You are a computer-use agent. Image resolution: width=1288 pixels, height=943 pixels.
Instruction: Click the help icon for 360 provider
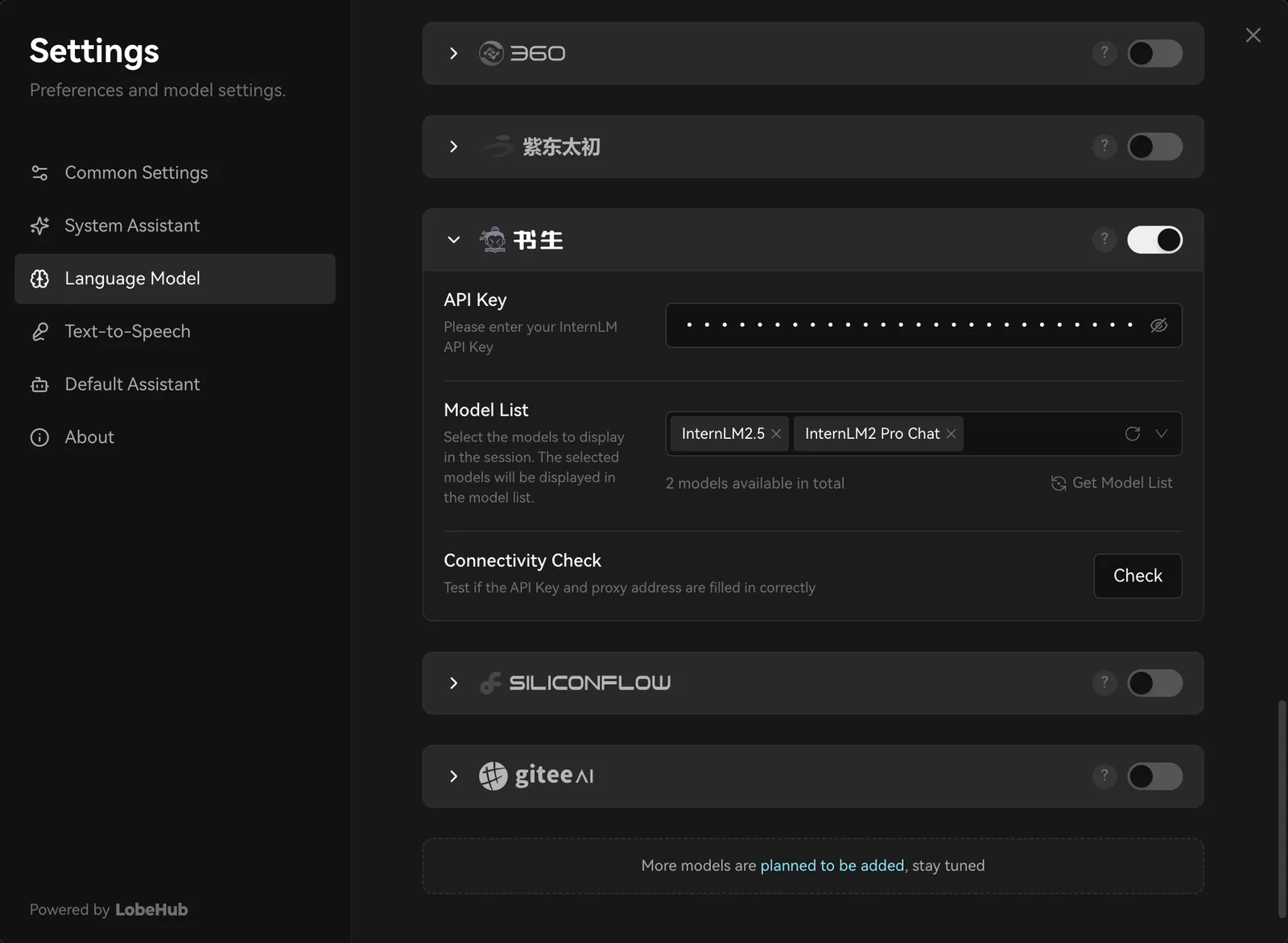[x=1104, y=53]
